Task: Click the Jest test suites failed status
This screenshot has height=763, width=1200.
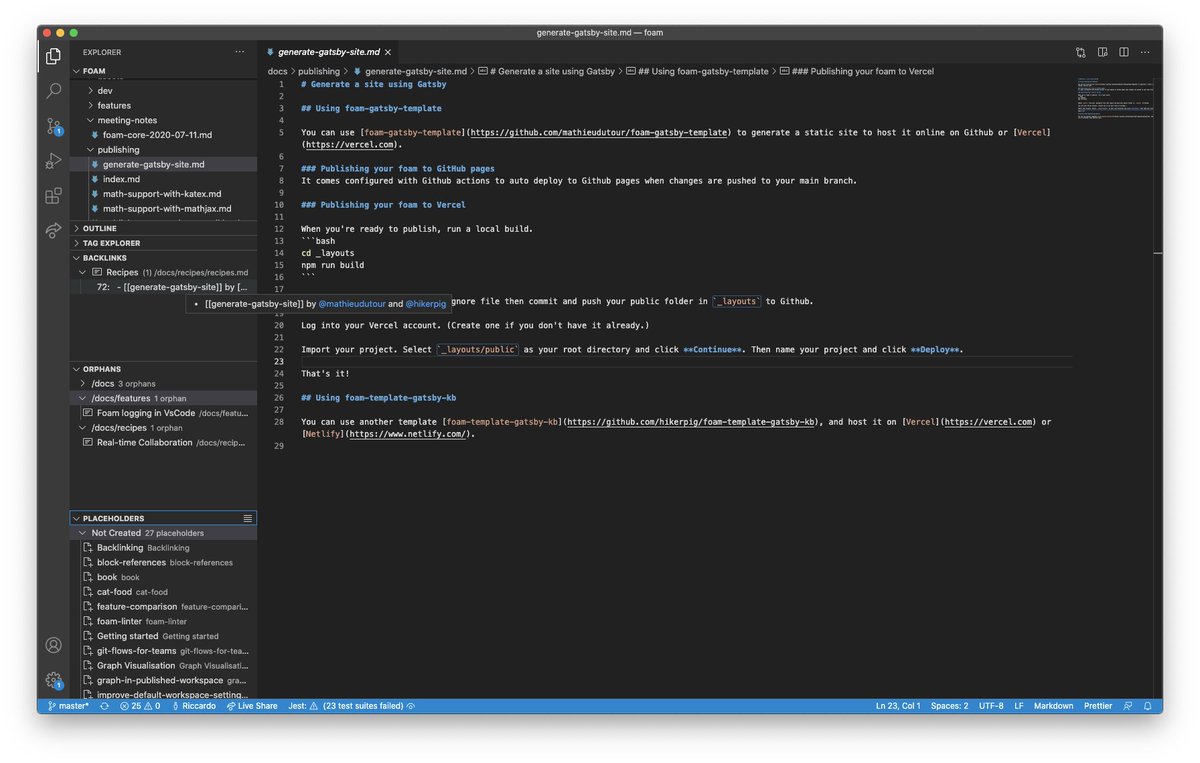Action: pos(351,706)
